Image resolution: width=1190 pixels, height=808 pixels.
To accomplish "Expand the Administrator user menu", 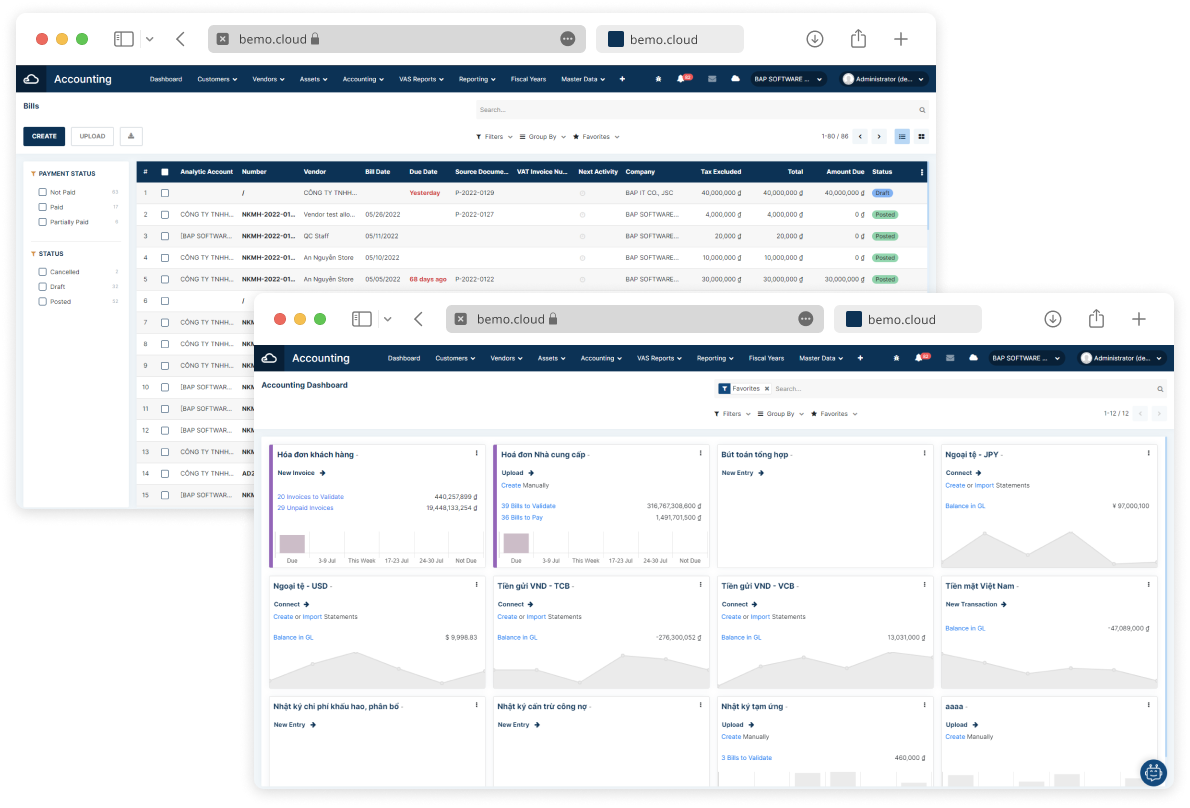I will (x=1121, y=358).
